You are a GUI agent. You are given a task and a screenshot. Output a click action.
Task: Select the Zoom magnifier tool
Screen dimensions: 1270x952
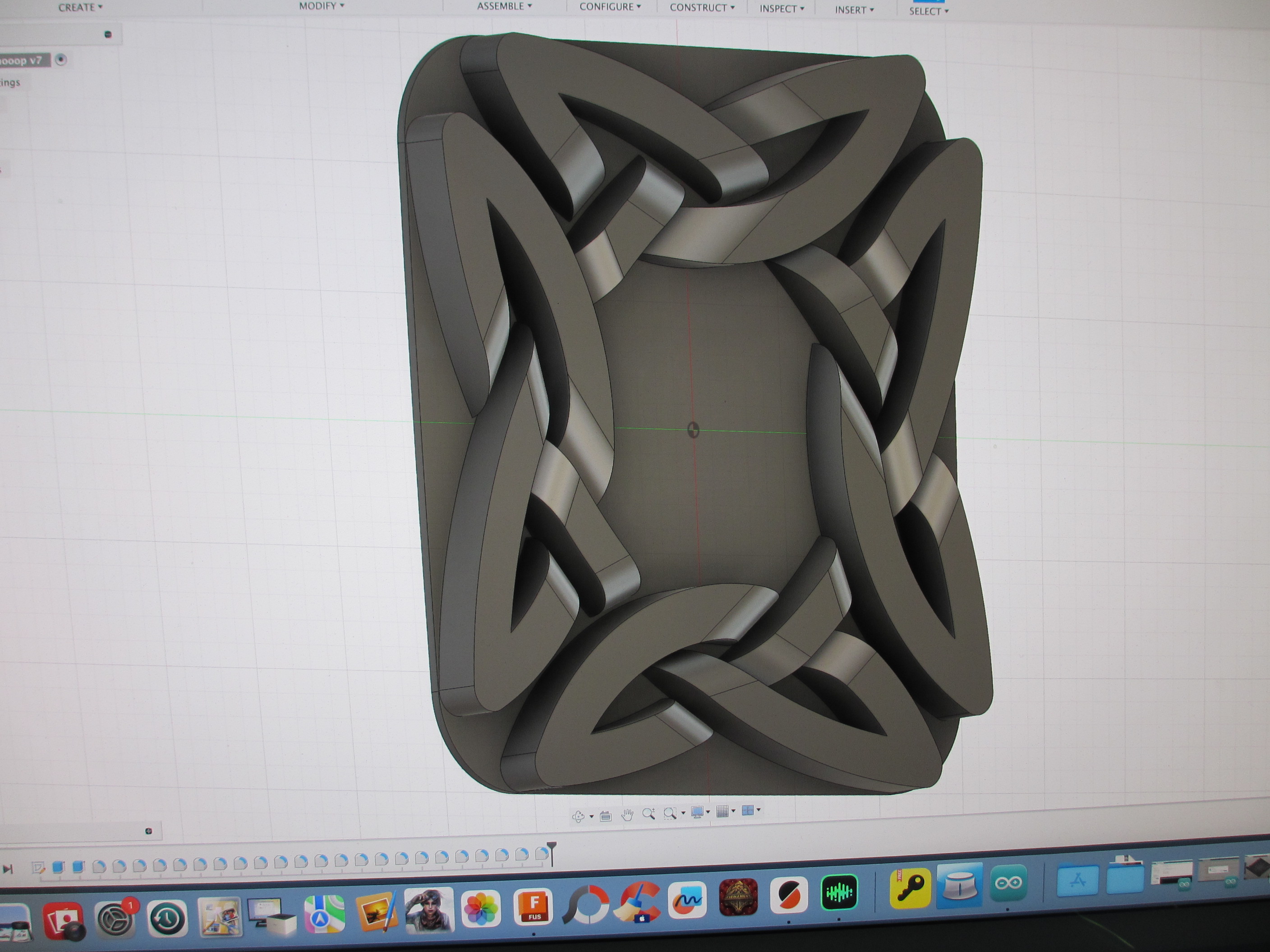point(649,813)
